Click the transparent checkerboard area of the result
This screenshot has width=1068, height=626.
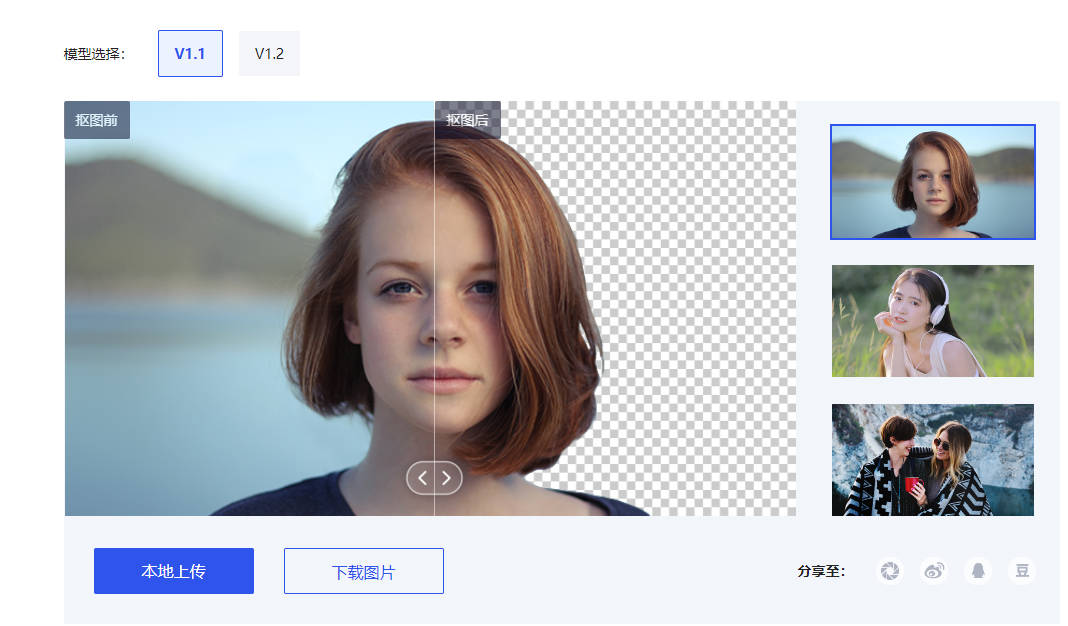coord(700,300)
